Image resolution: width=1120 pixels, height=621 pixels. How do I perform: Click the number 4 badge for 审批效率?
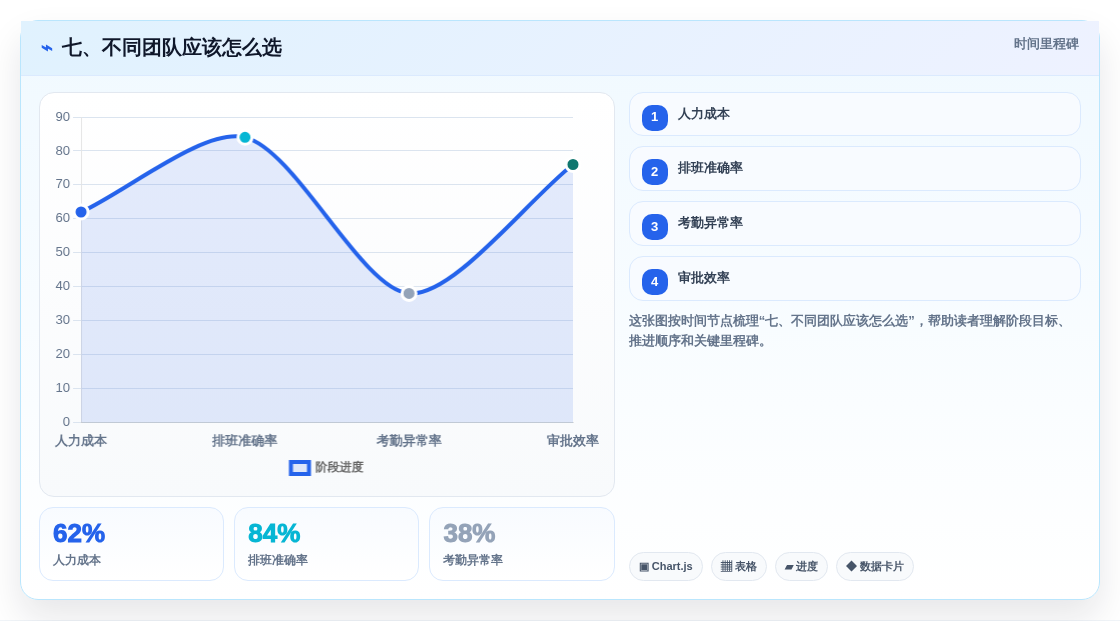(654, 282)
